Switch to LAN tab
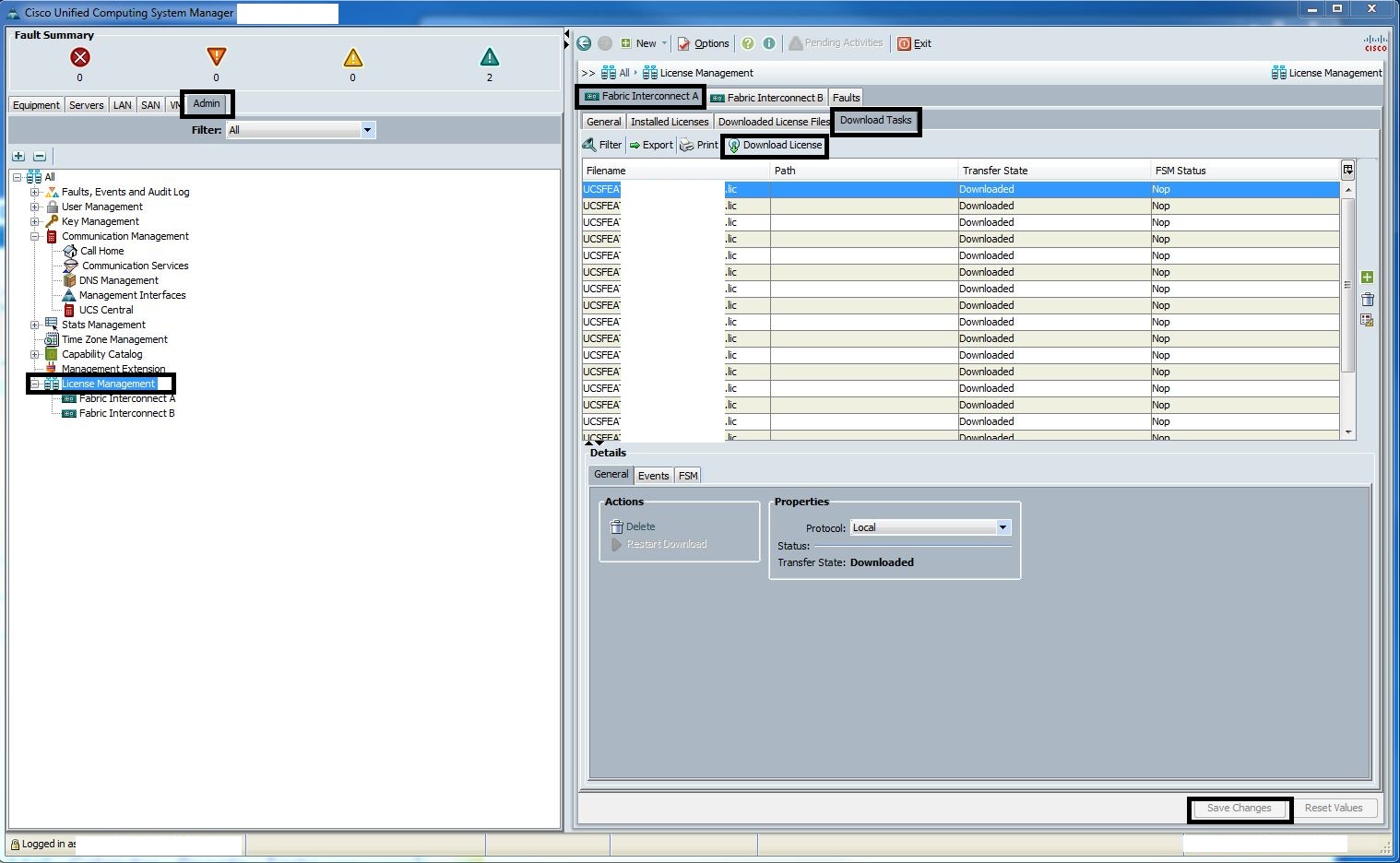The image size is (1400, 863). tap(123, 105)
